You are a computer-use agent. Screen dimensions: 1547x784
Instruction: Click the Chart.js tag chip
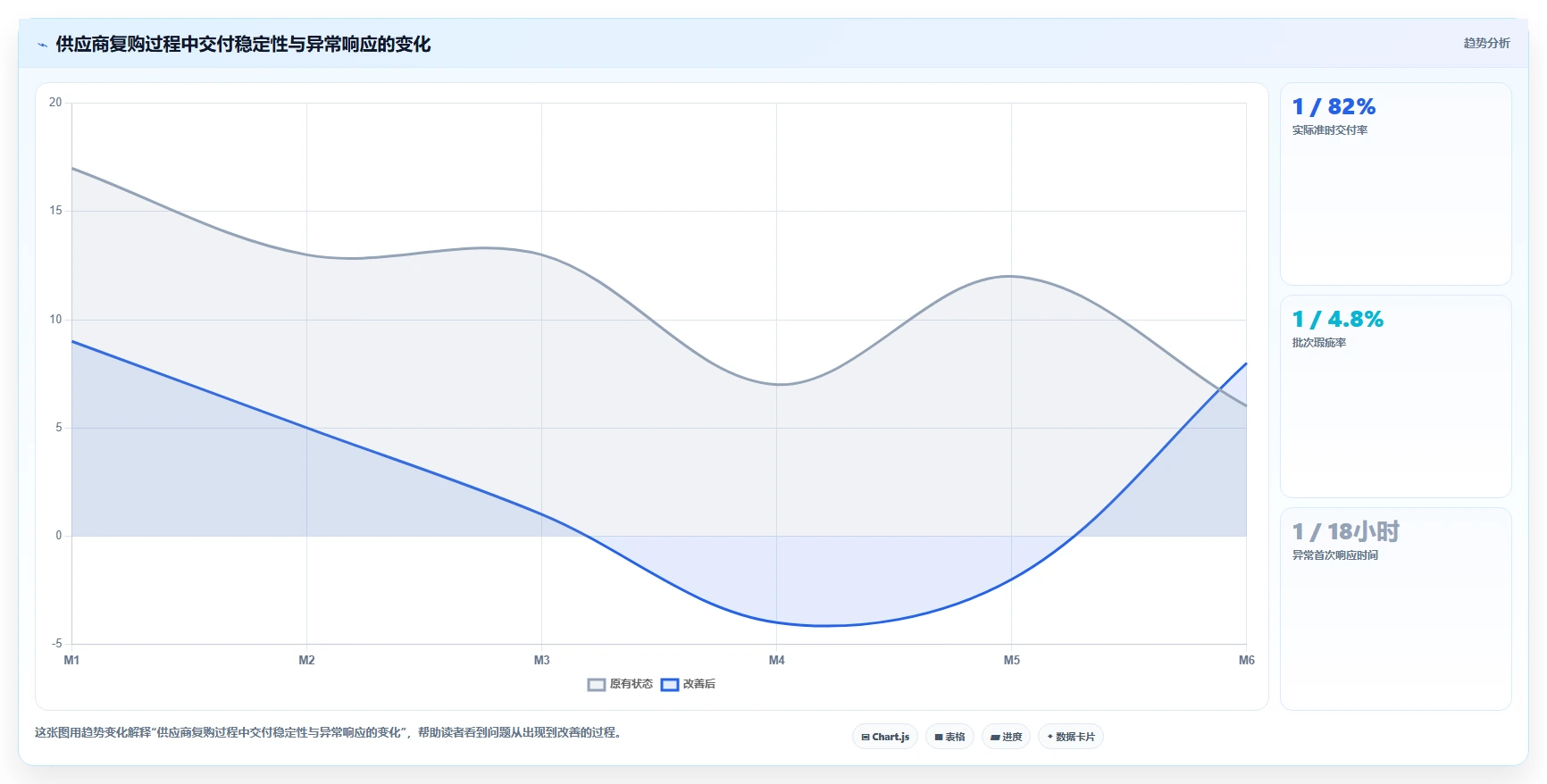(x=885, y=737)
